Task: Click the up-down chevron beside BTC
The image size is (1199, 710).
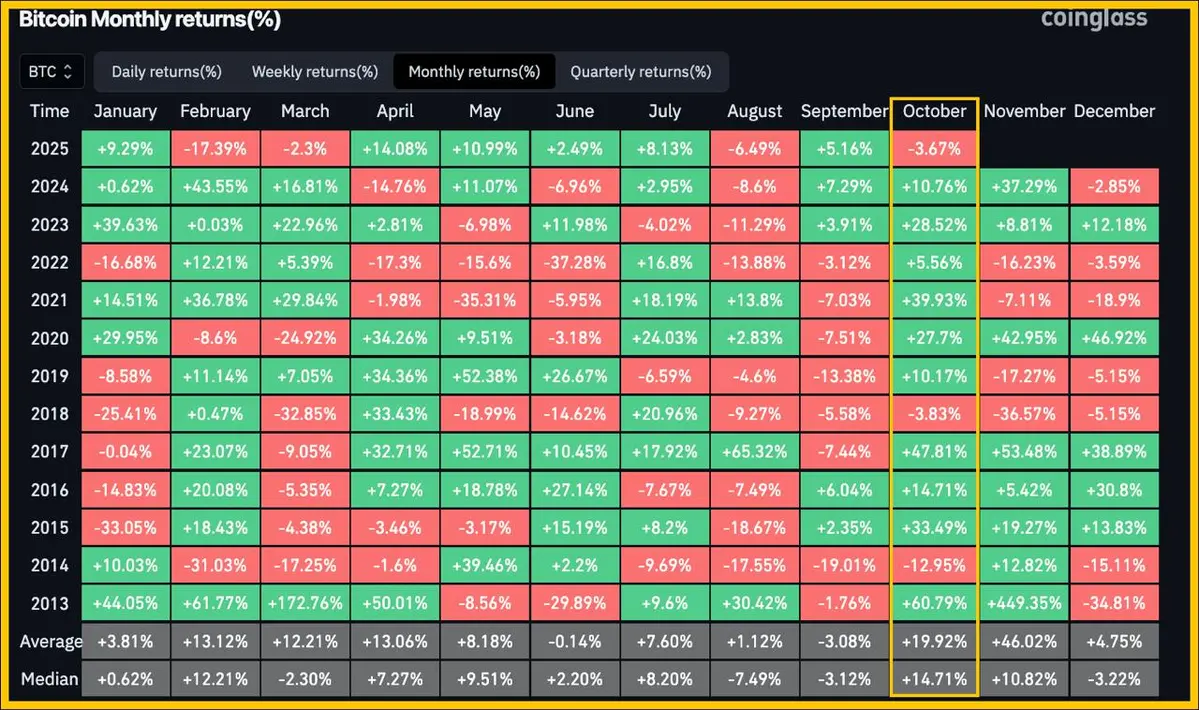Action: point(68,72)
